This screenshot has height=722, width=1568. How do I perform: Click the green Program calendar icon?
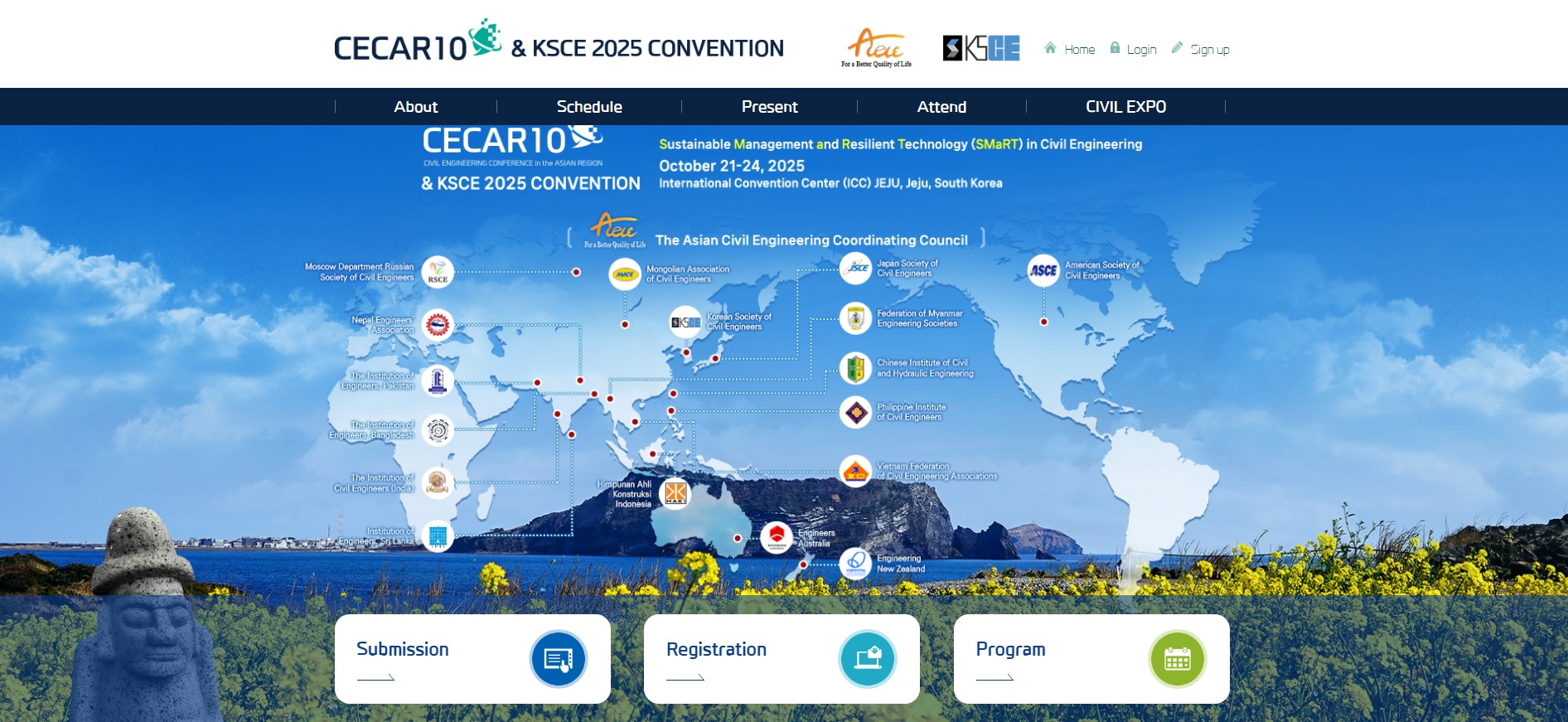point(1177,659)
